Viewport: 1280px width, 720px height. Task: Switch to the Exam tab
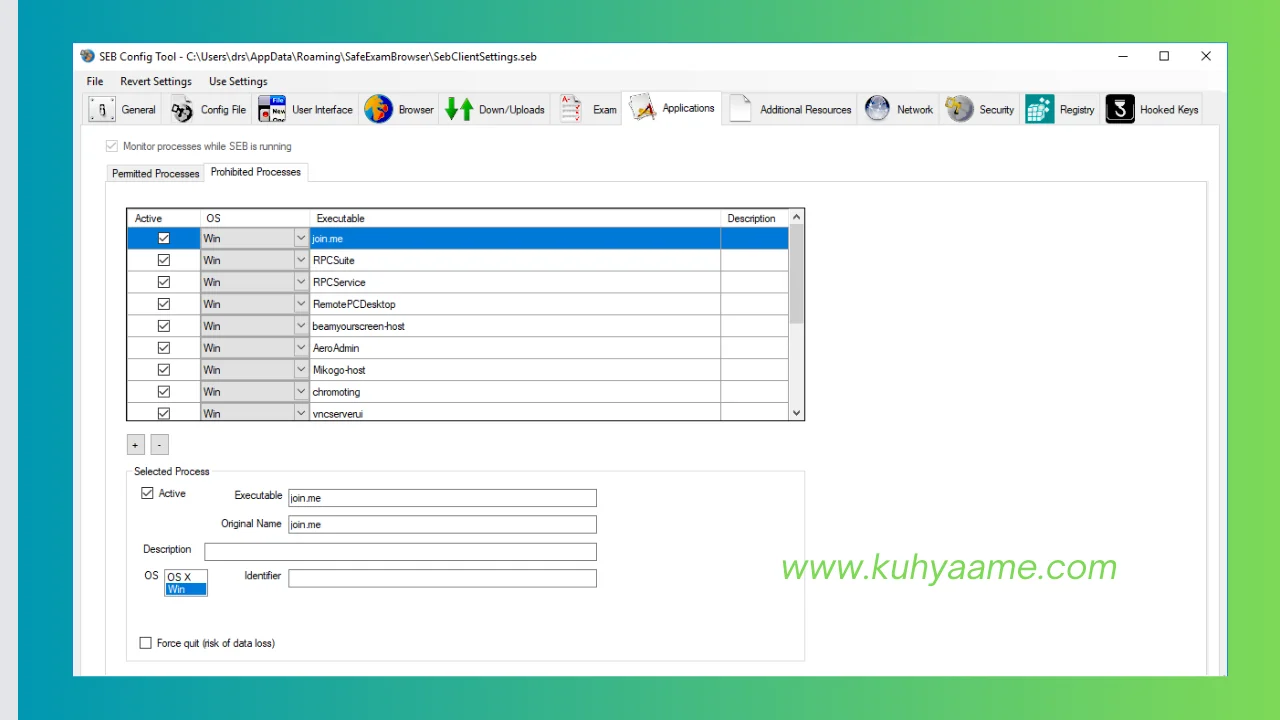[x=588, y=109]
